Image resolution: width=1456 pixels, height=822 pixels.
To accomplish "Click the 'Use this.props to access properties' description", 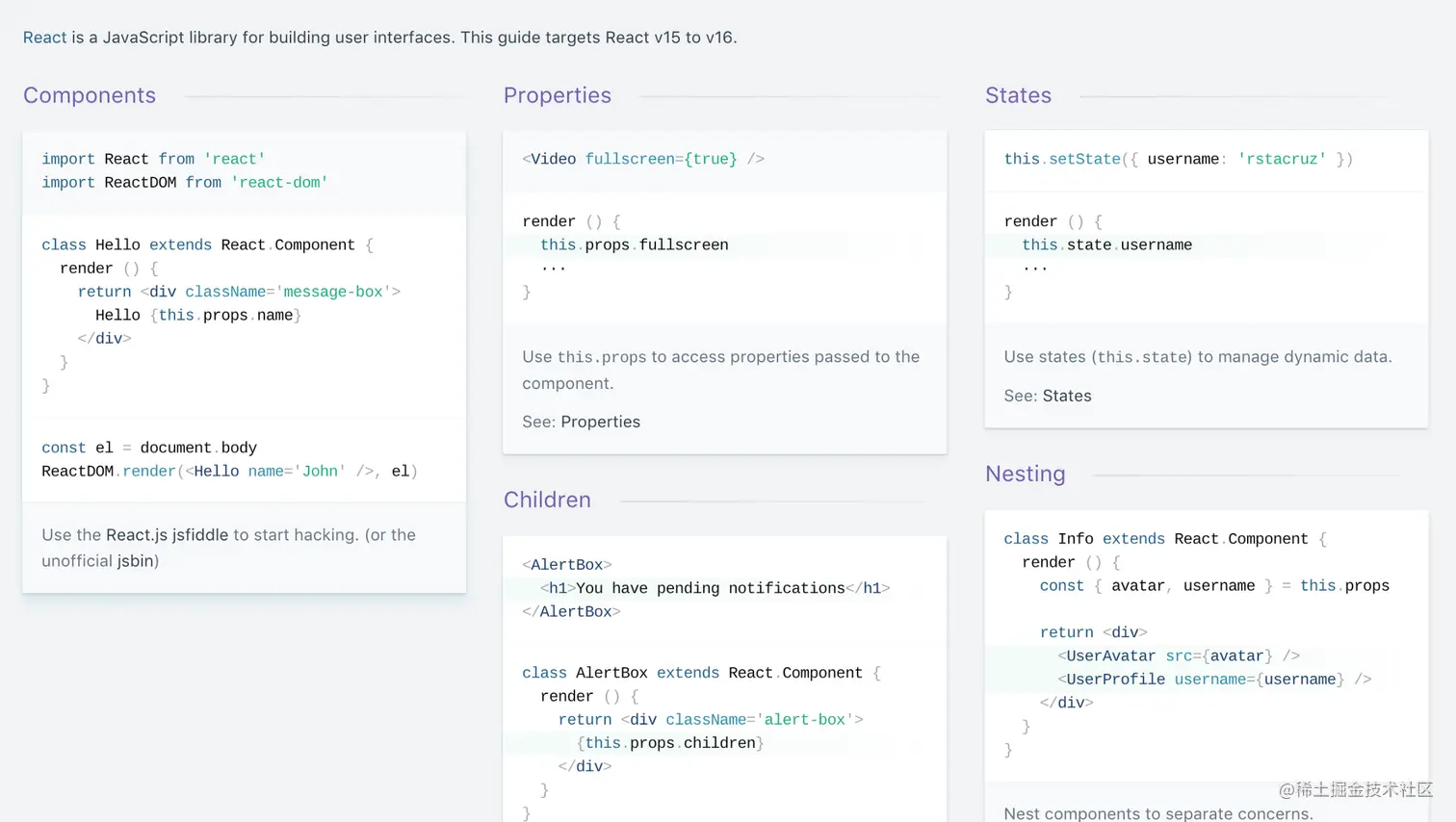I will pos(721,370).
